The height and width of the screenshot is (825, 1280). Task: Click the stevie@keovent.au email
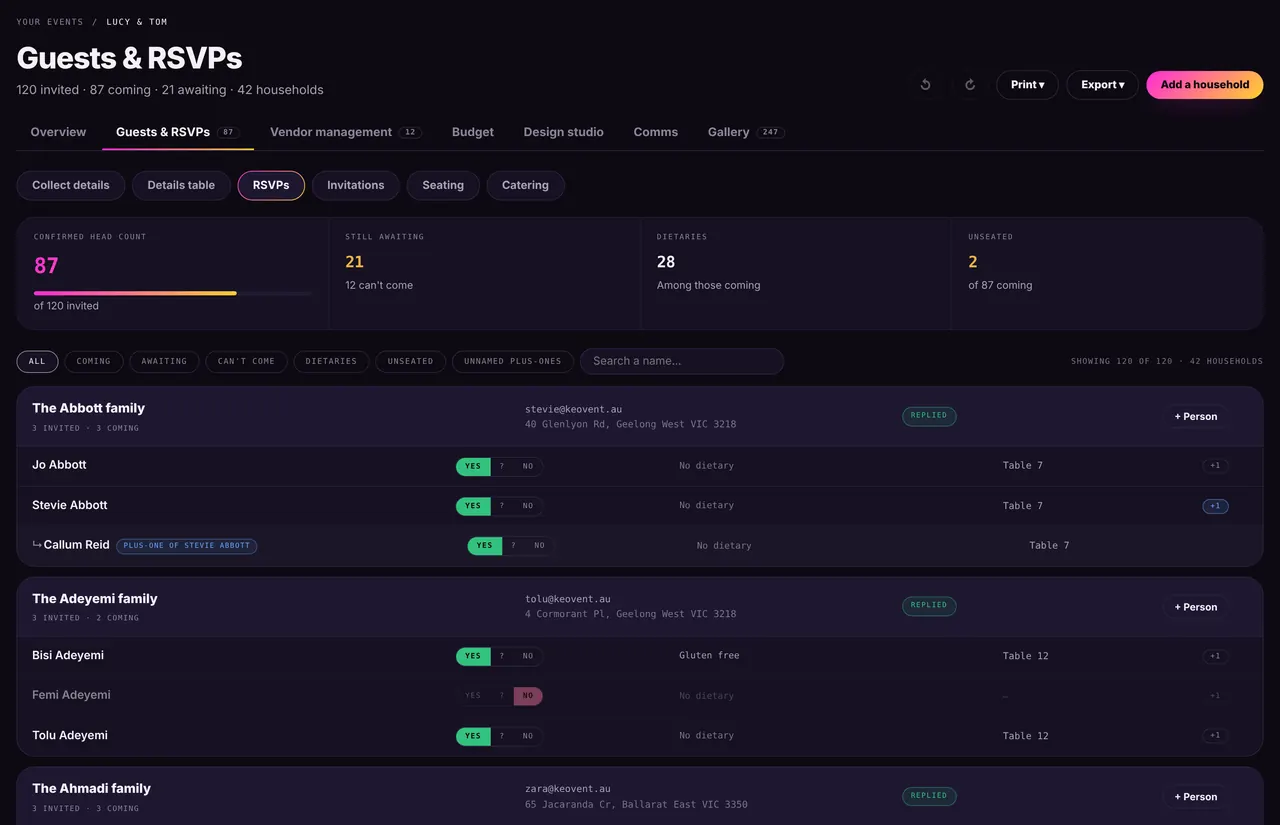[573, 410]
